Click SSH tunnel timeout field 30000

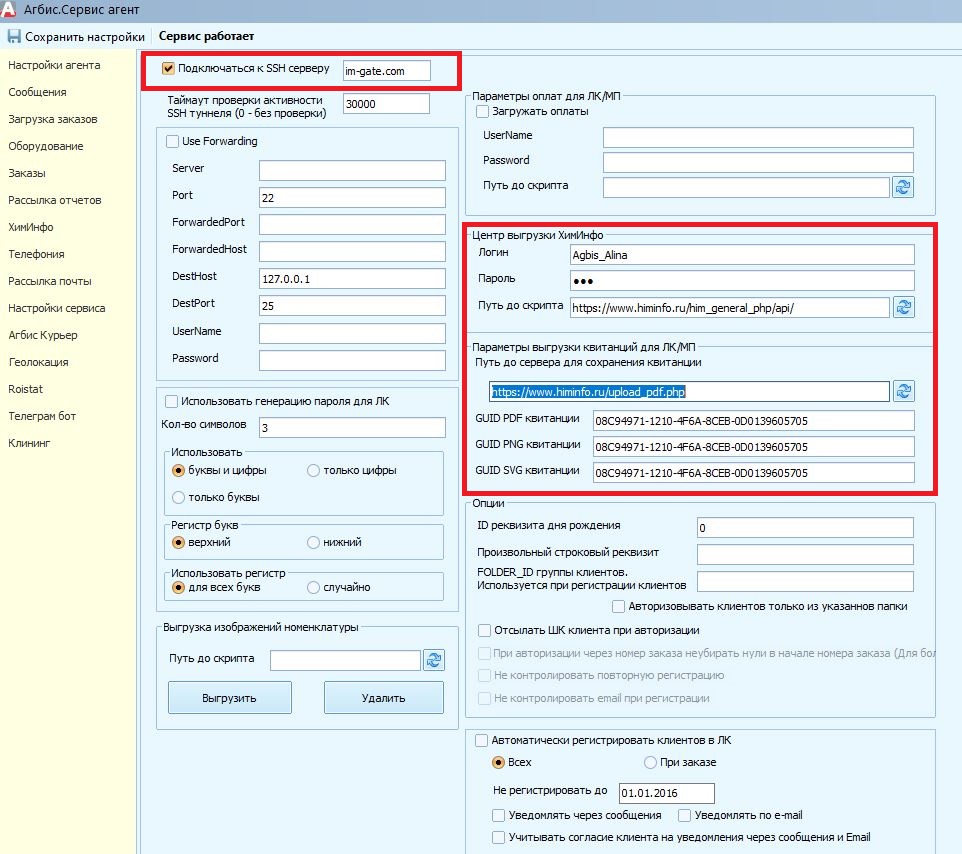387,104
